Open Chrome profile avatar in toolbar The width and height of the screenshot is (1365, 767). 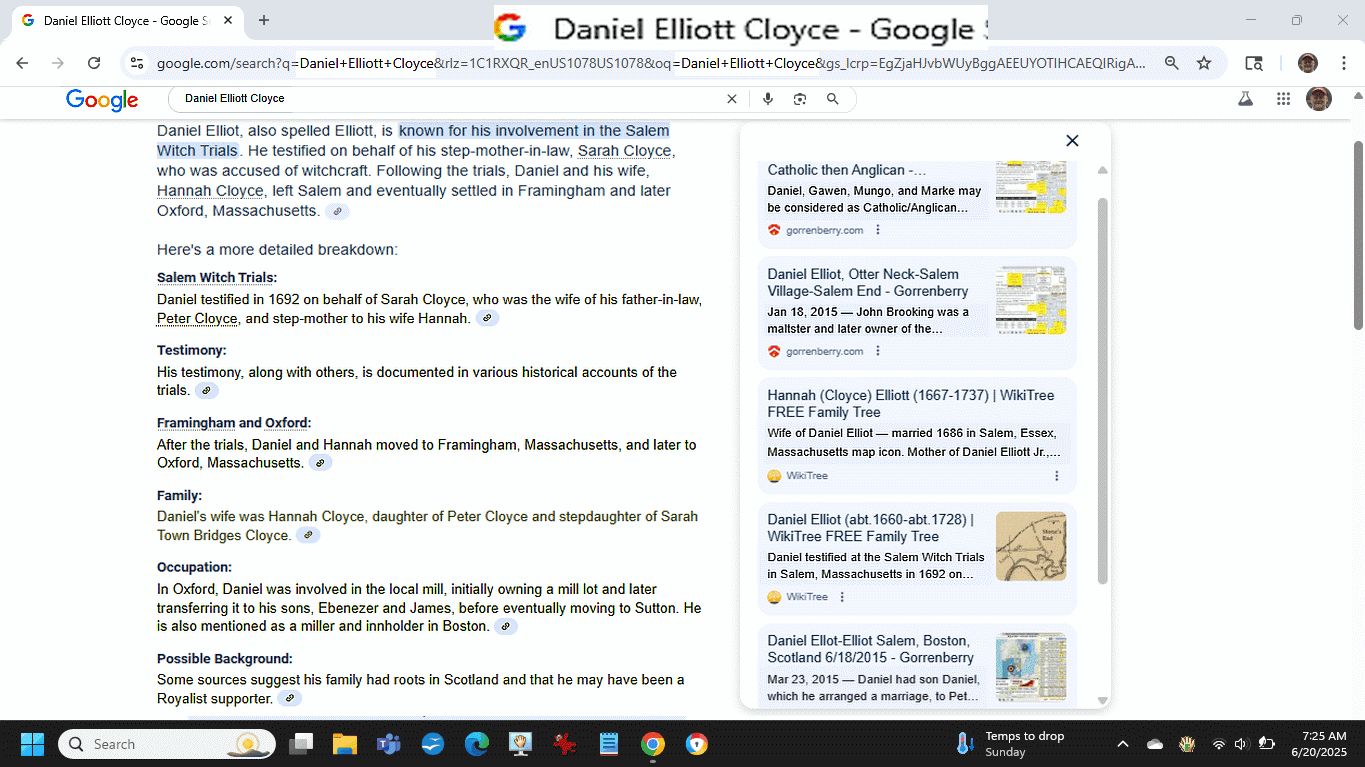(1307, 63)
